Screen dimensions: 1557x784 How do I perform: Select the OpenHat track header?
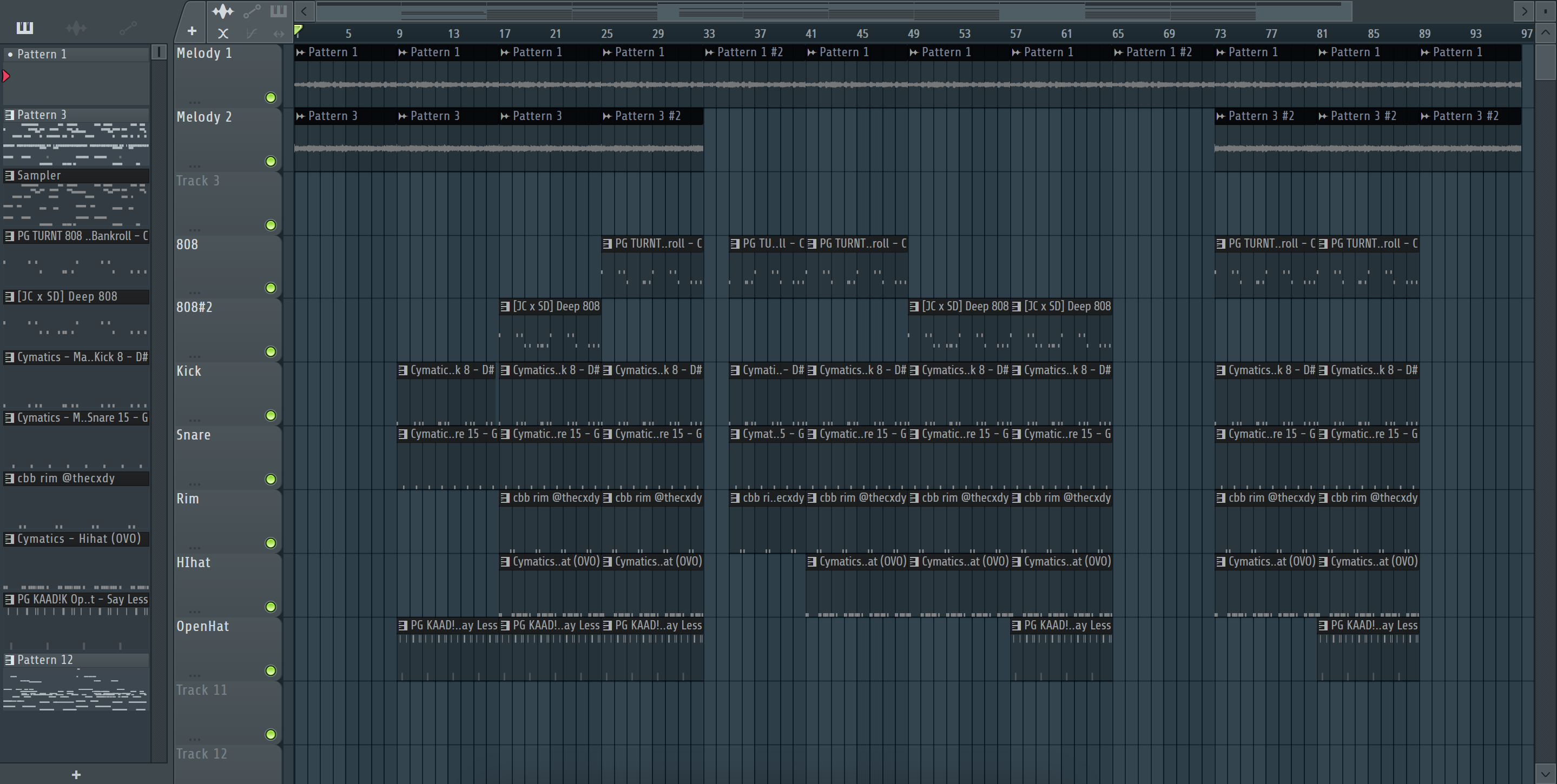[227, 649]
